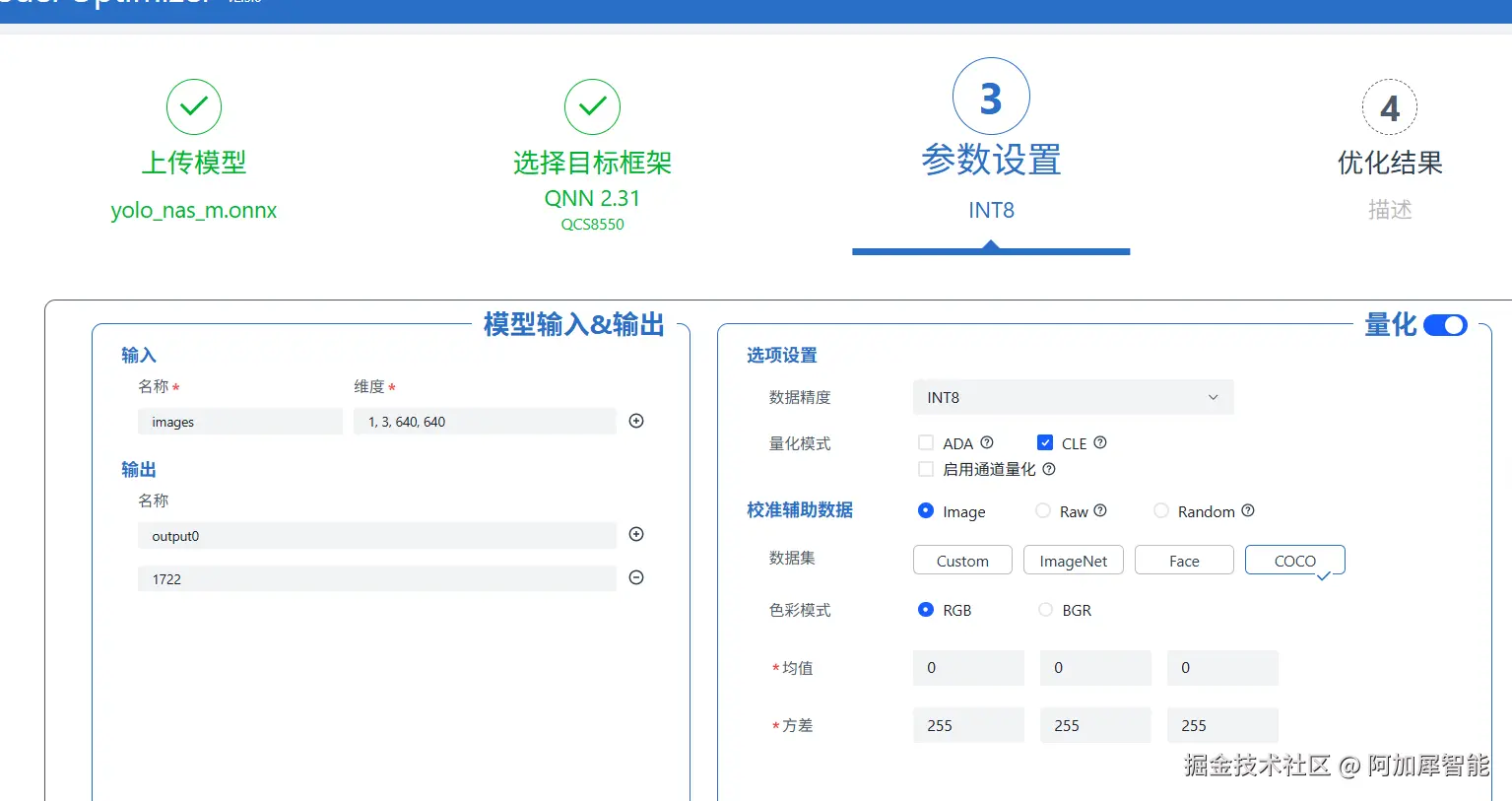Go to the 上传模型 step
Image resolution: width=1512 pixels, height=801 pixels.
tap(194, 163)
